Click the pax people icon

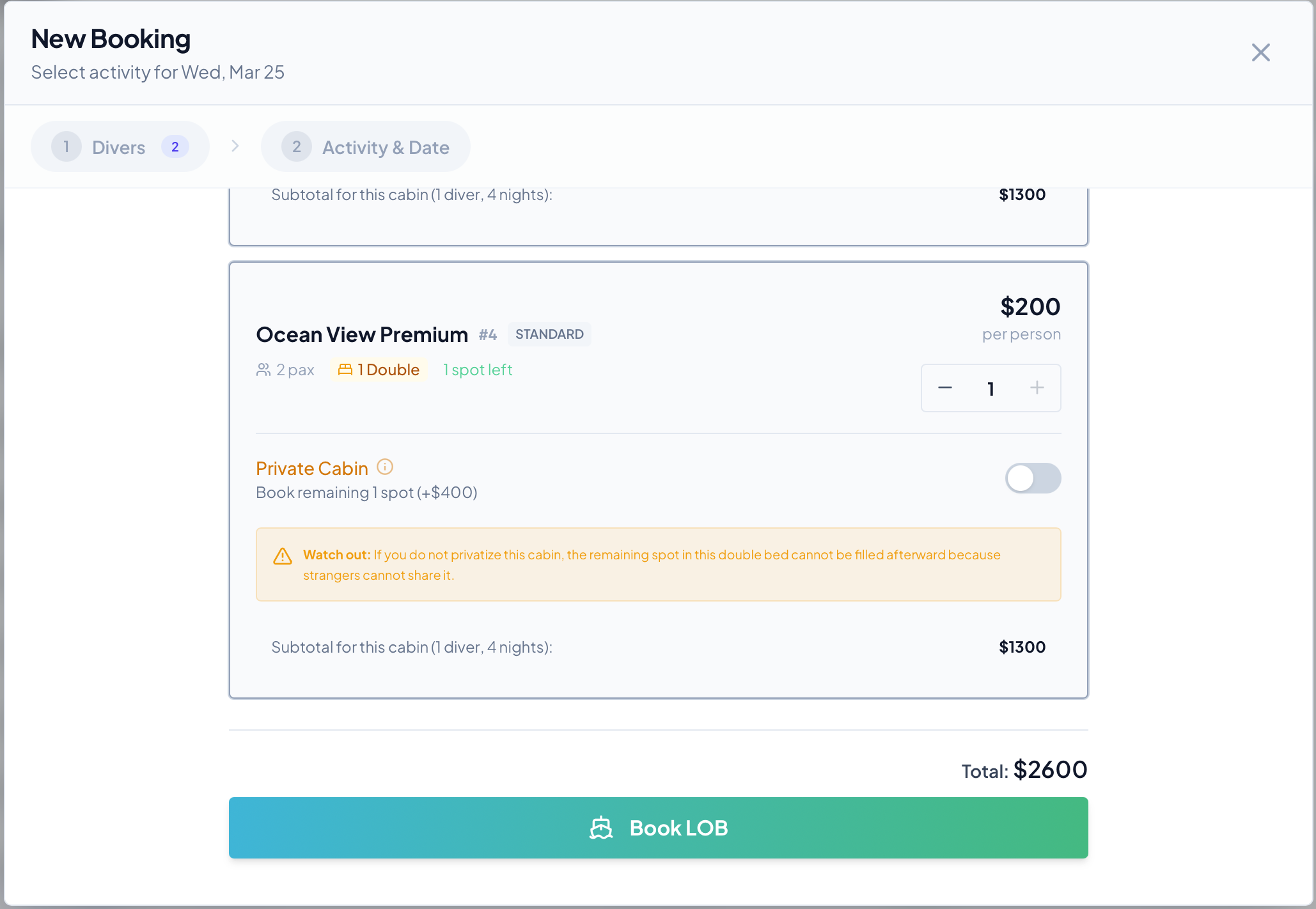(263, 369)
